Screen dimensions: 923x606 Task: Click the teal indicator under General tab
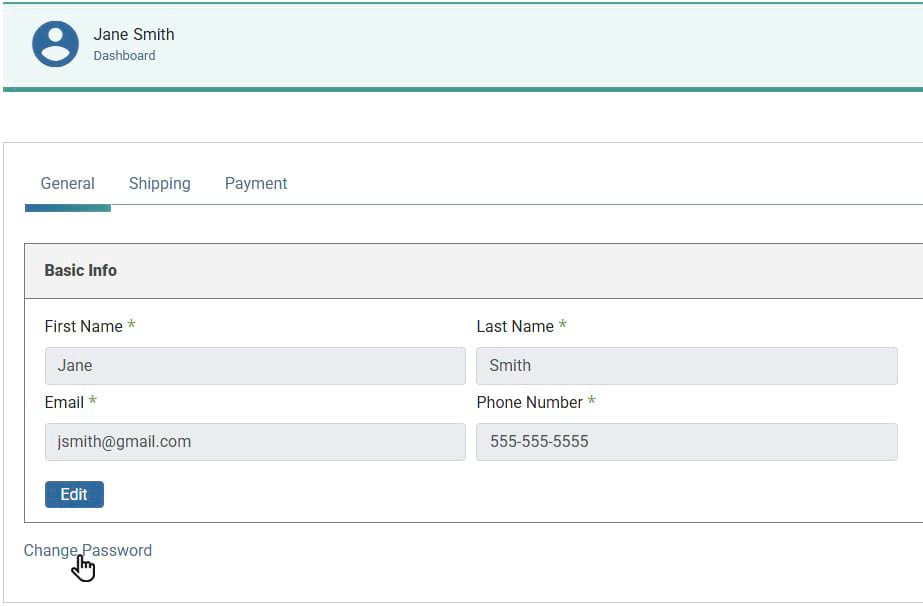click(67, 207)
